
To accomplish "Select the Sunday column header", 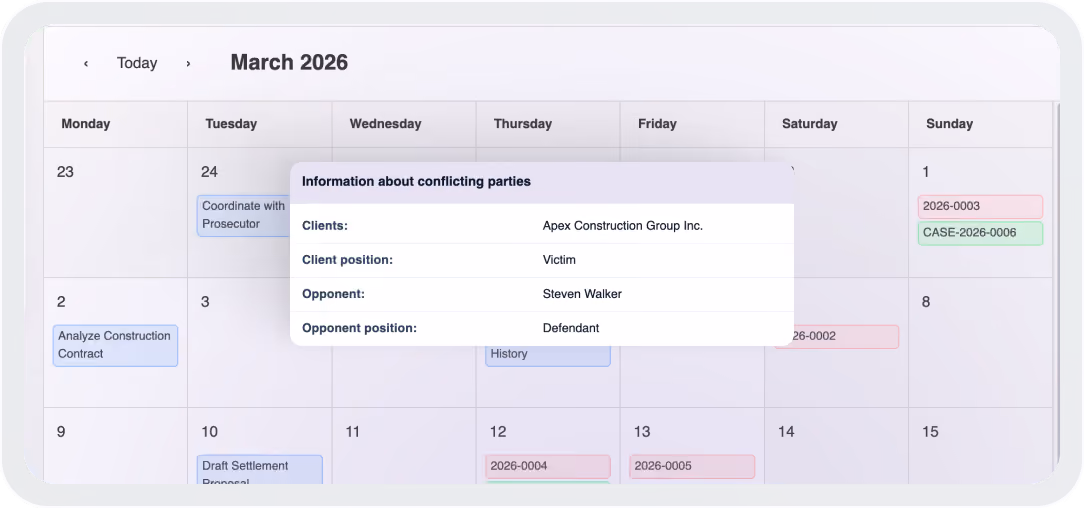I will (949, 124).
